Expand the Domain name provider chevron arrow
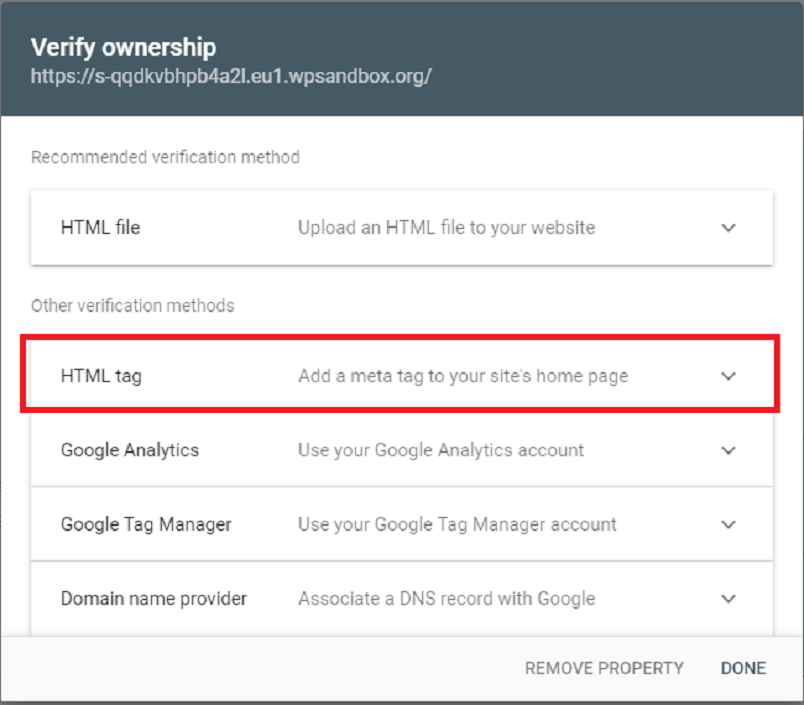The image size is (804, 705). pyautogui.click(x=728, y=599)
